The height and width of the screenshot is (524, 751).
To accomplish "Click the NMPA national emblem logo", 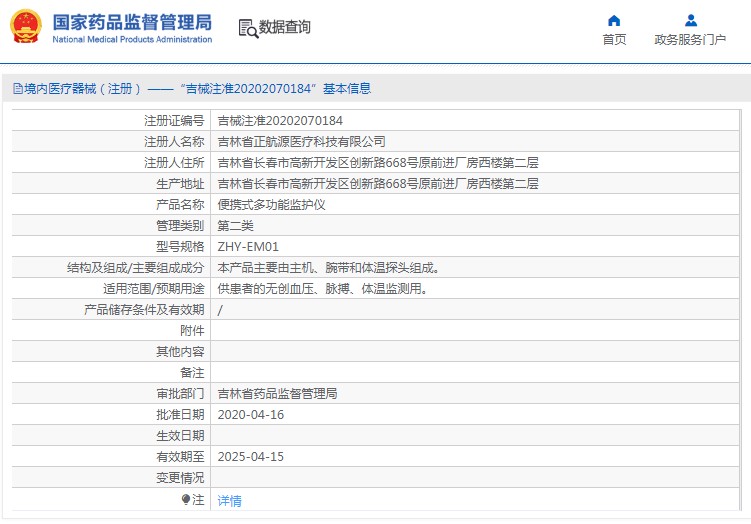I will coord(26,27).
